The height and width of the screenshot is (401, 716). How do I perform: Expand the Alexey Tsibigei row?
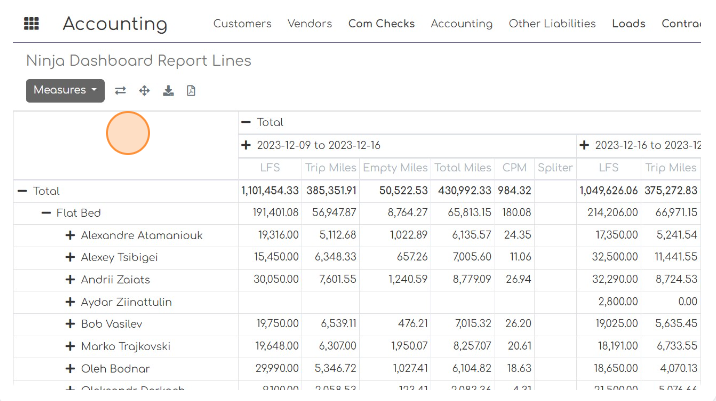70,257
